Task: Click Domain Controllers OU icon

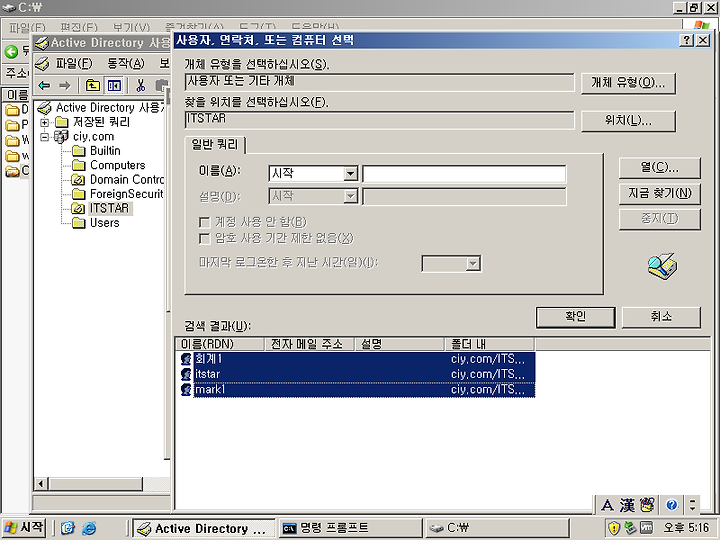Action: (78, 180)
